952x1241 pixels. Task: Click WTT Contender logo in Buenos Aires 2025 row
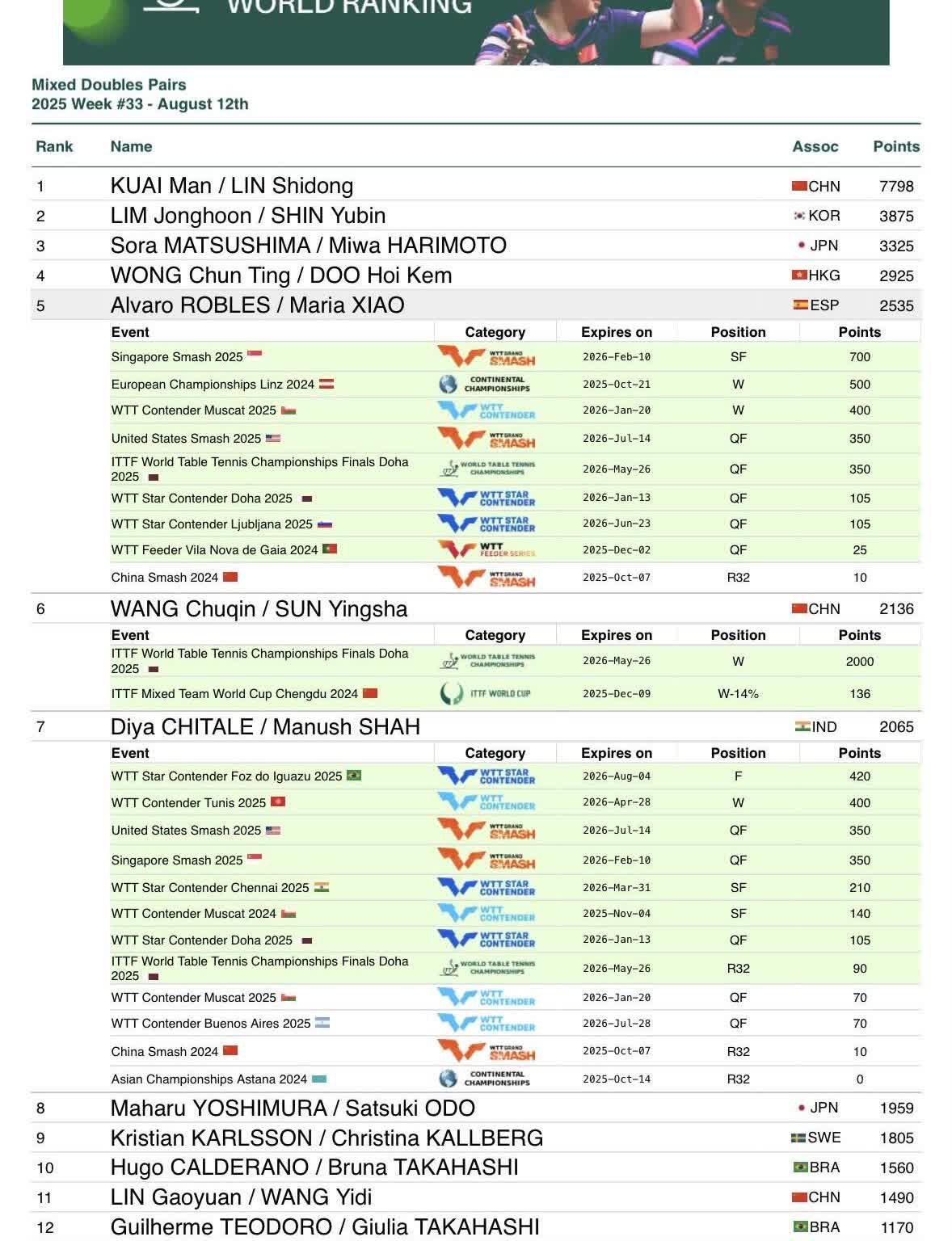tap(487, 1023)
